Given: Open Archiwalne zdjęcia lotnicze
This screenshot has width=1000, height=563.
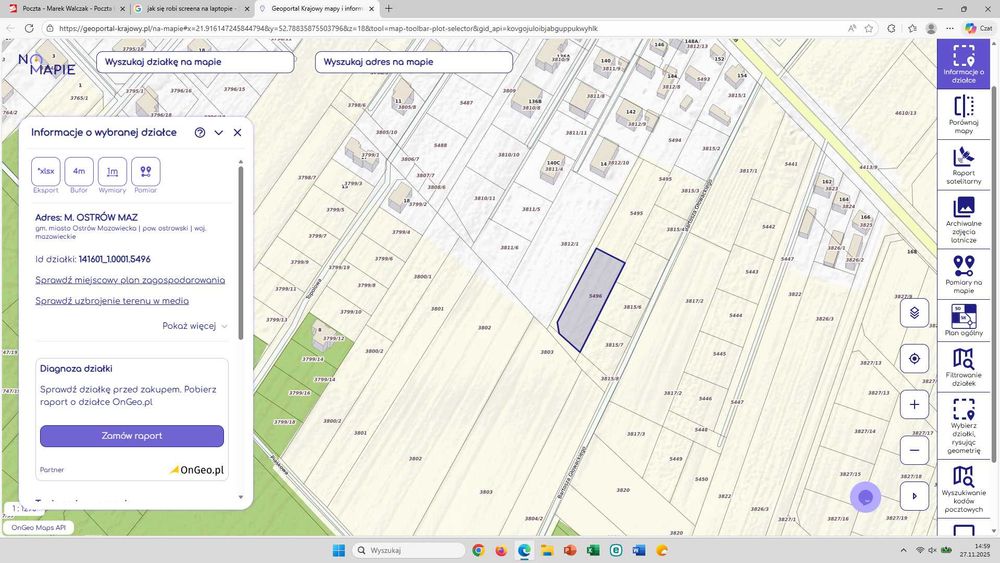Looking at the screenshot, I should [963, 221].
